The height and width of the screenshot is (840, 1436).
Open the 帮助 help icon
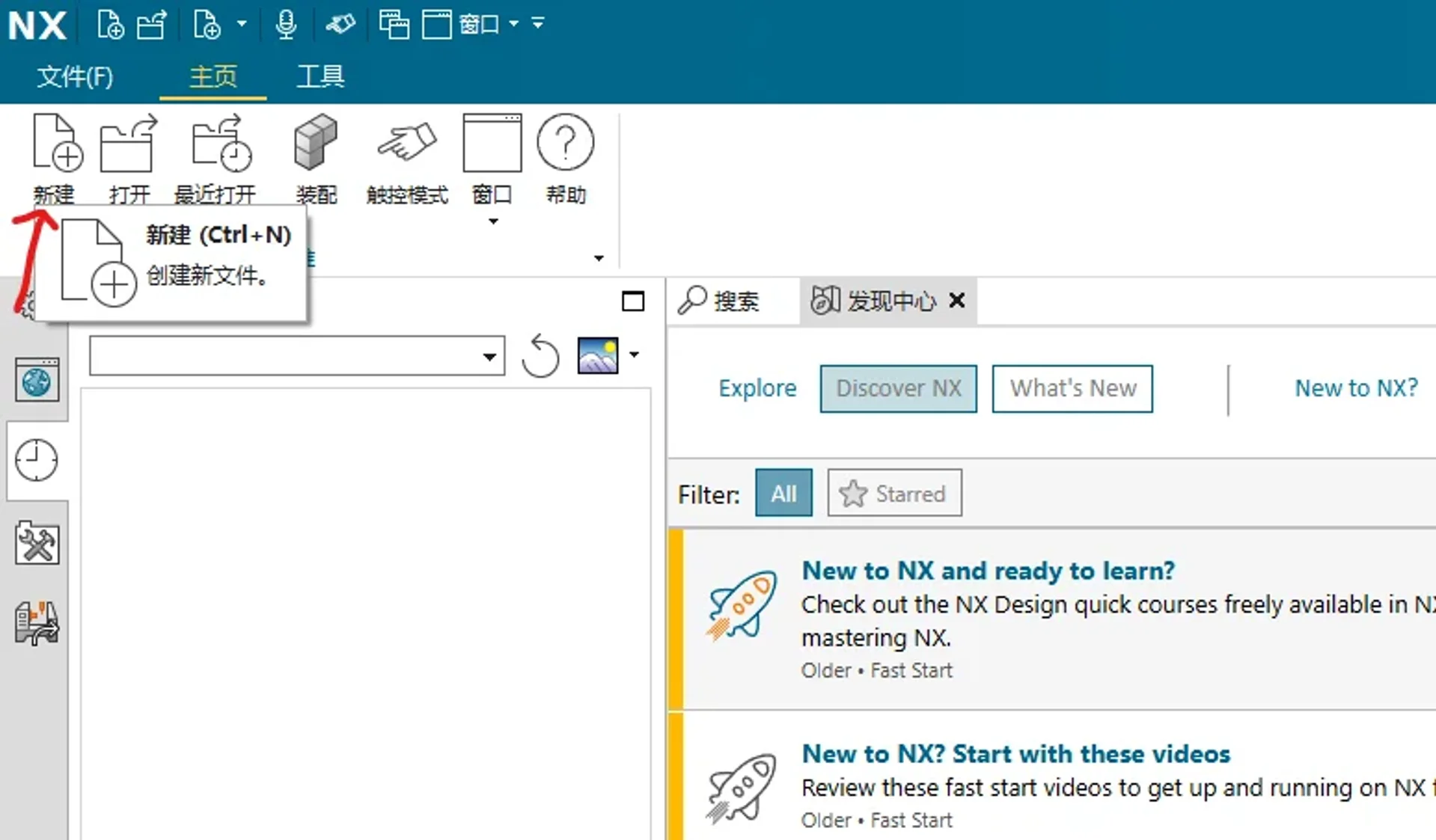(x=565, y=144)
